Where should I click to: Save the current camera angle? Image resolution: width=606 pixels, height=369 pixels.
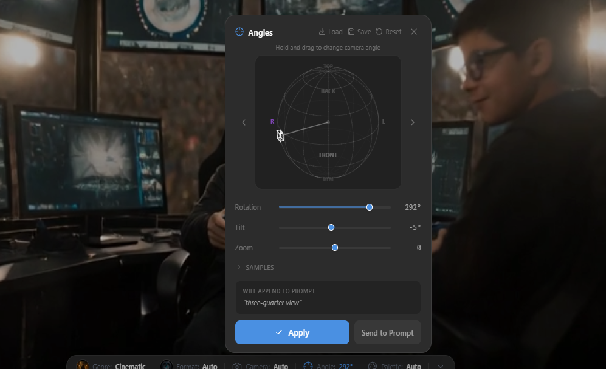[359, 32]
